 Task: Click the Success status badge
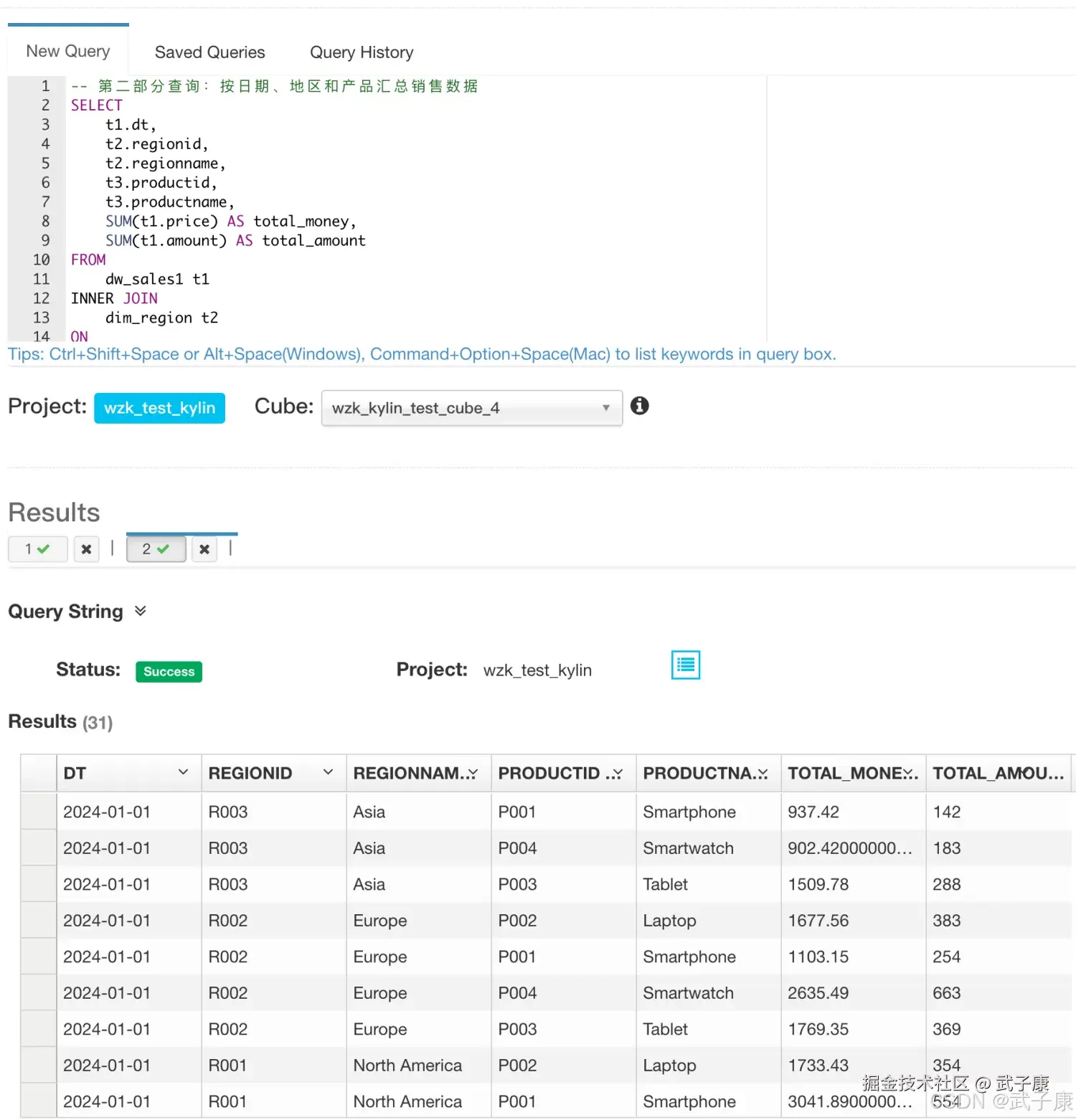[x=169, y=672]
